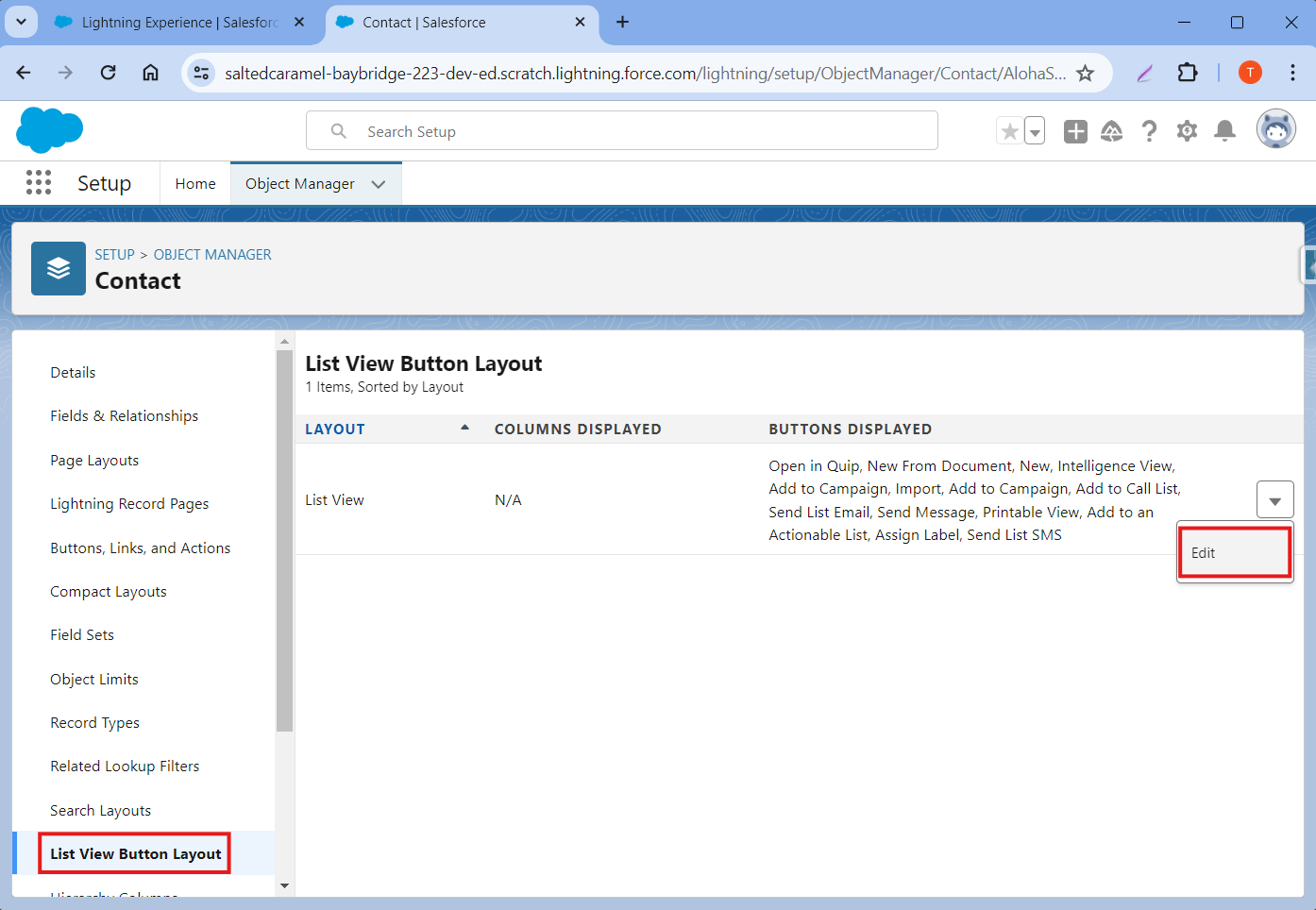Click the sidebar vertical scrollbar thumb
Screen dimensions: 1316x910
pyautogui.click(x=284, y=541)
